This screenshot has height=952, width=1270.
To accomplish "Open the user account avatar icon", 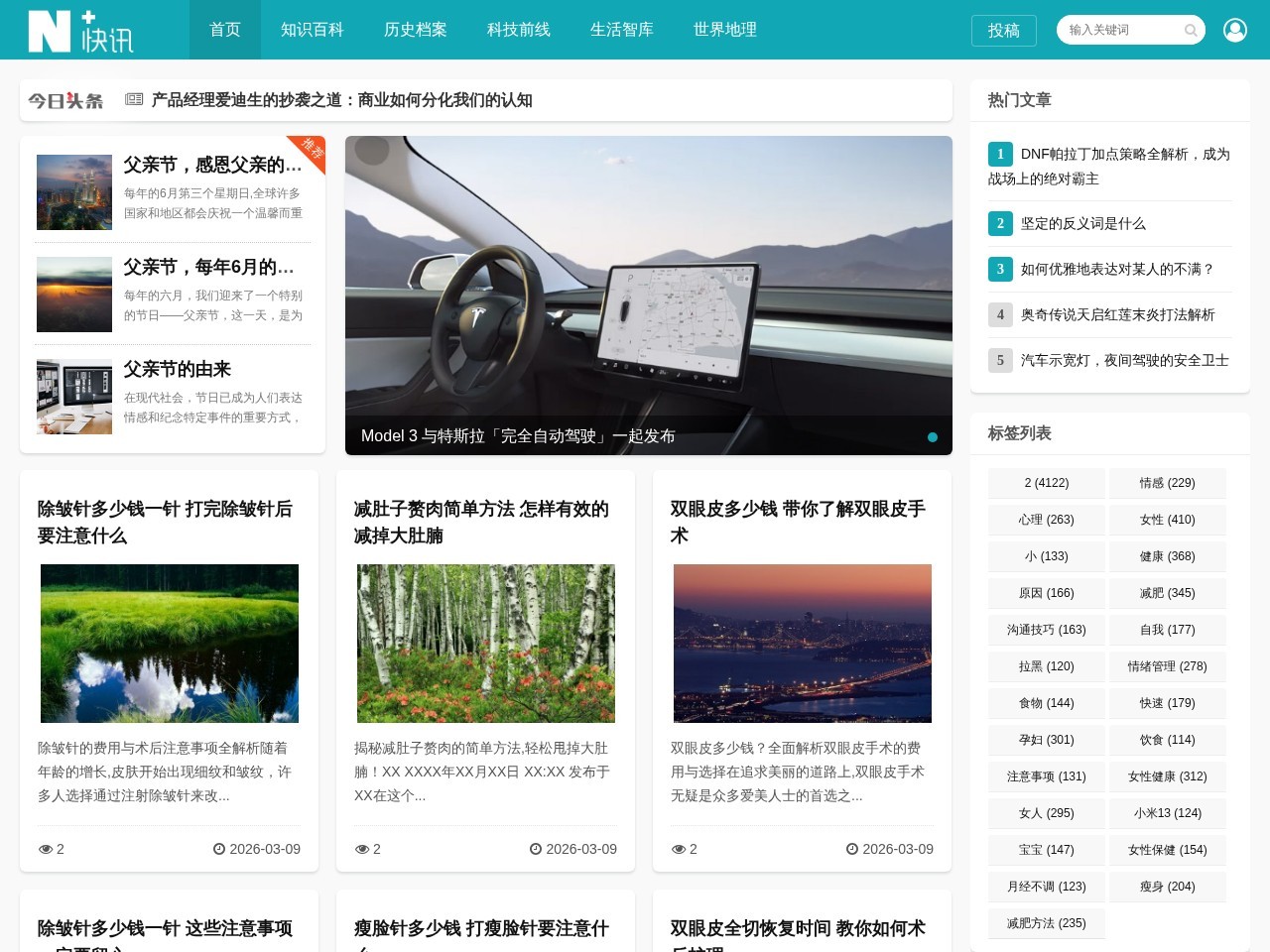I will 1234,29.
